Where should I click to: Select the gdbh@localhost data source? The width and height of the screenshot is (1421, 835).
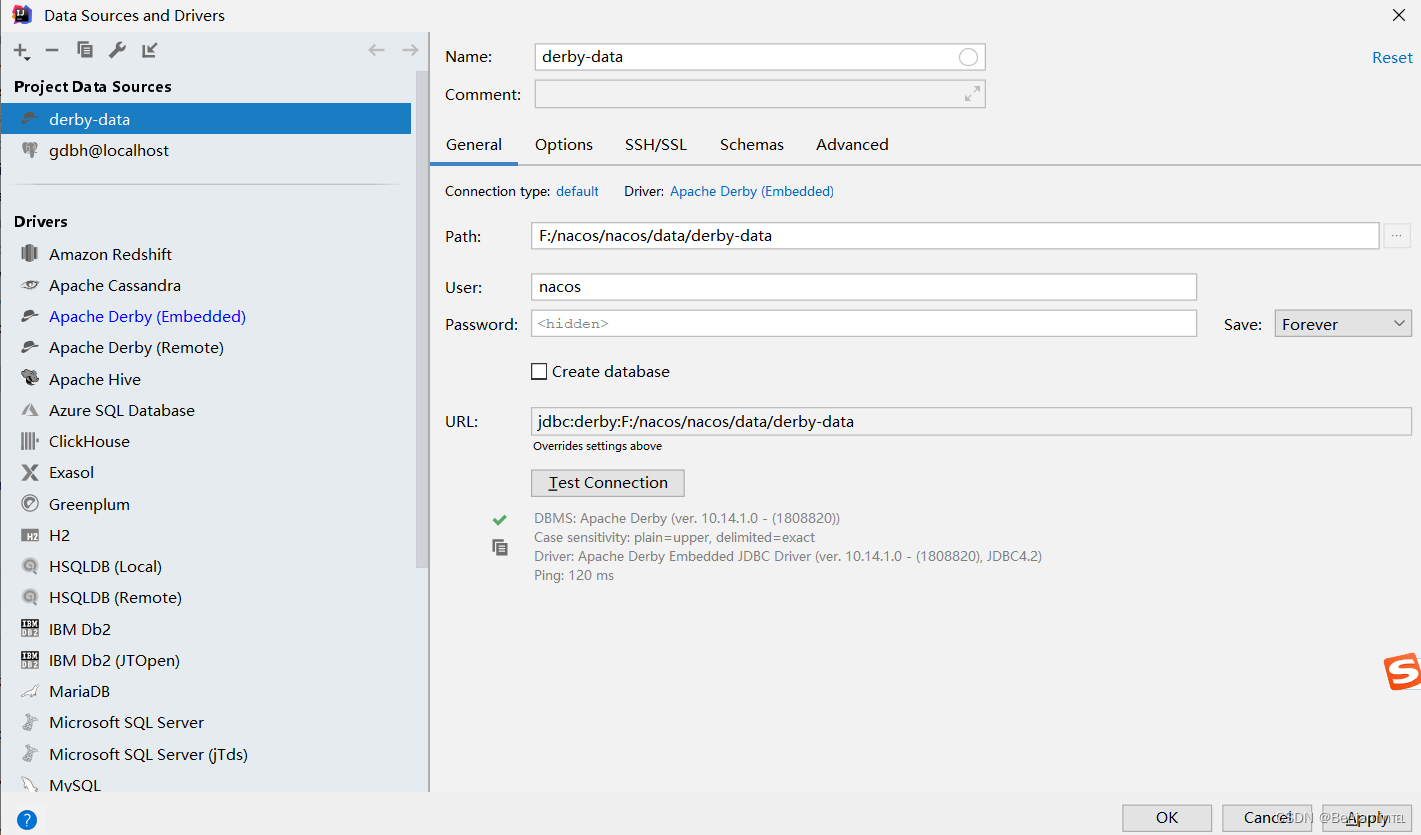click(206, 150)
